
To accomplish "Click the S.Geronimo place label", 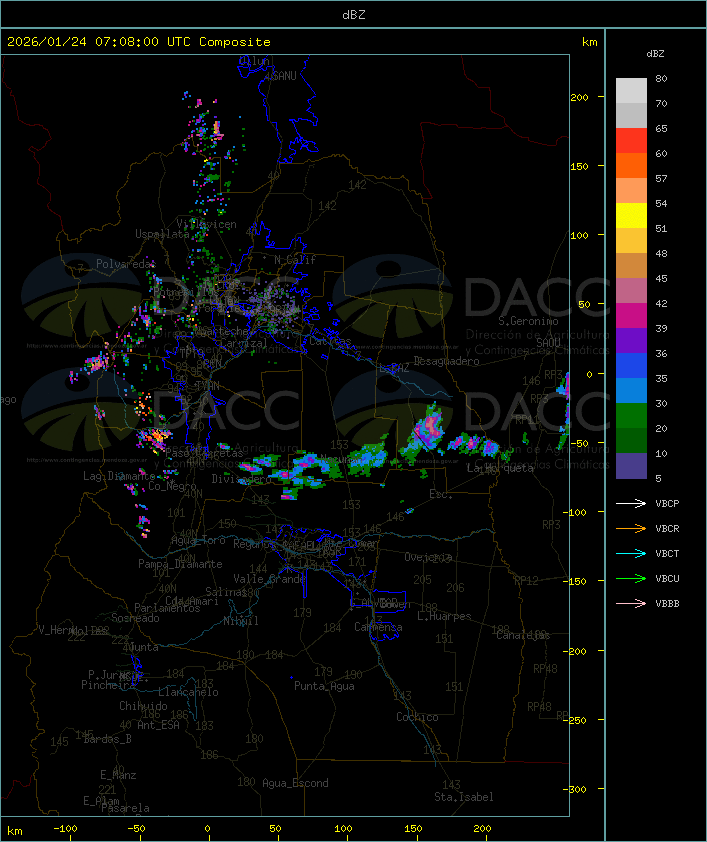I will (x=531, y=322).
